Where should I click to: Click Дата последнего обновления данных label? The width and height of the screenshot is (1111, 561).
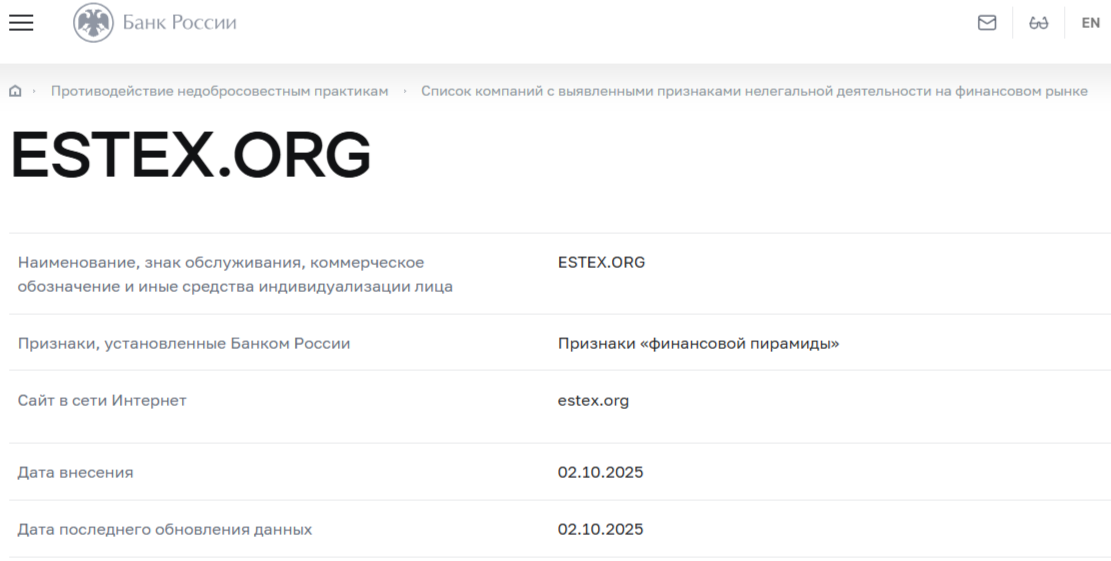point(165,529)
